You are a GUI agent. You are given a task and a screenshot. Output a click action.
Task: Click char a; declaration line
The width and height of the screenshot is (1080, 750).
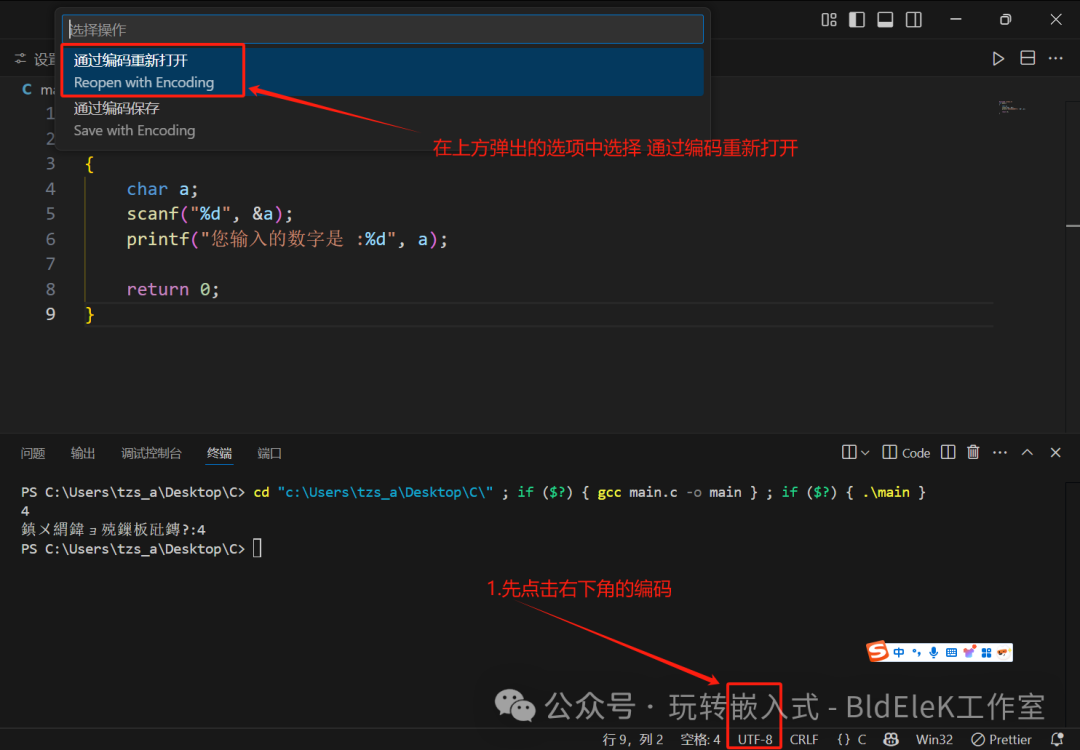[162, 189]
